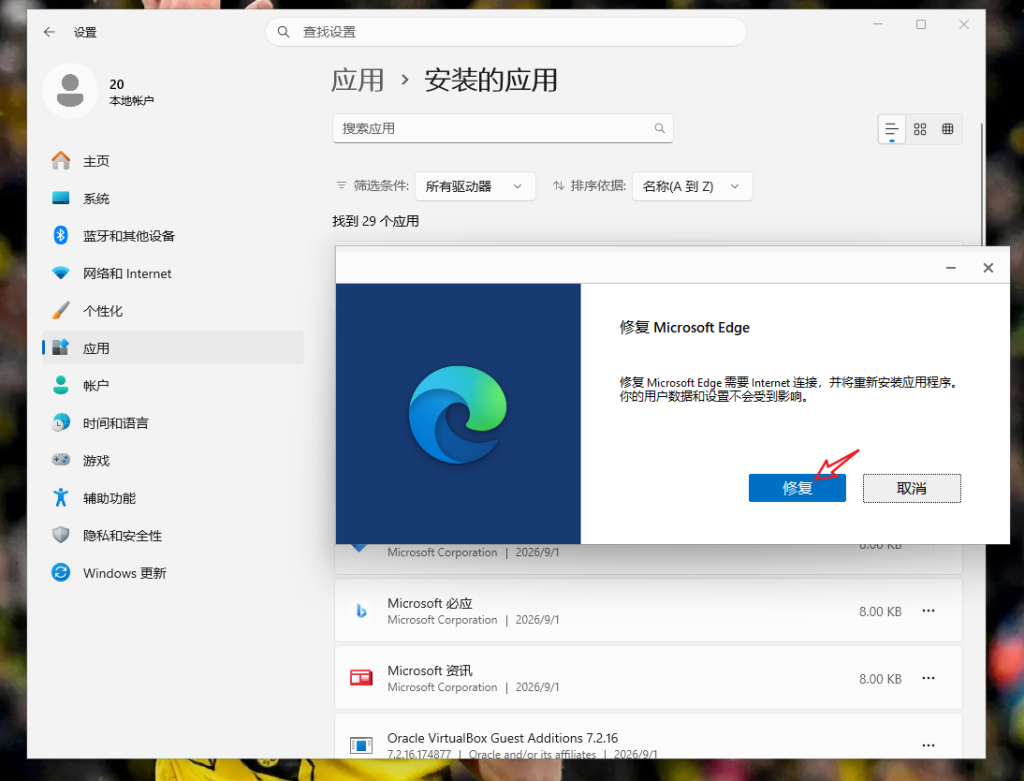1024x781 pixels.
Task: Click the home icon beside 主页
Action: (61, 160)
